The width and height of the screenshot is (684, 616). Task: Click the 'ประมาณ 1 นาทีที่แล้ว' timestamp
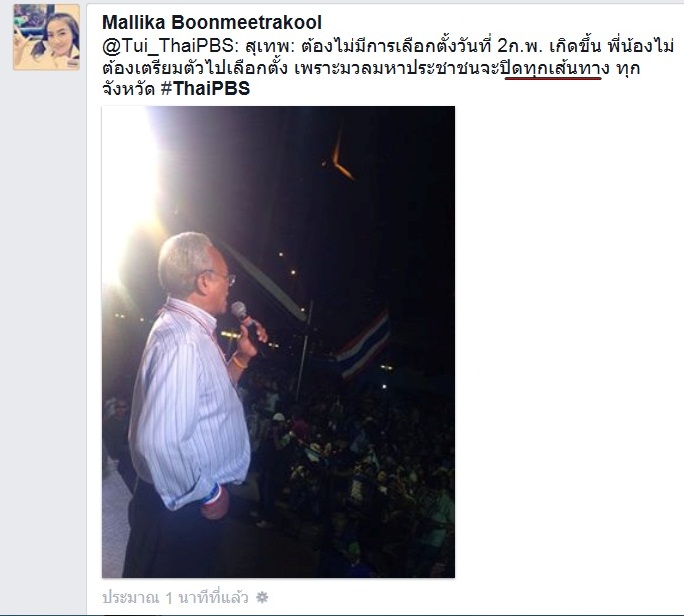175,597
